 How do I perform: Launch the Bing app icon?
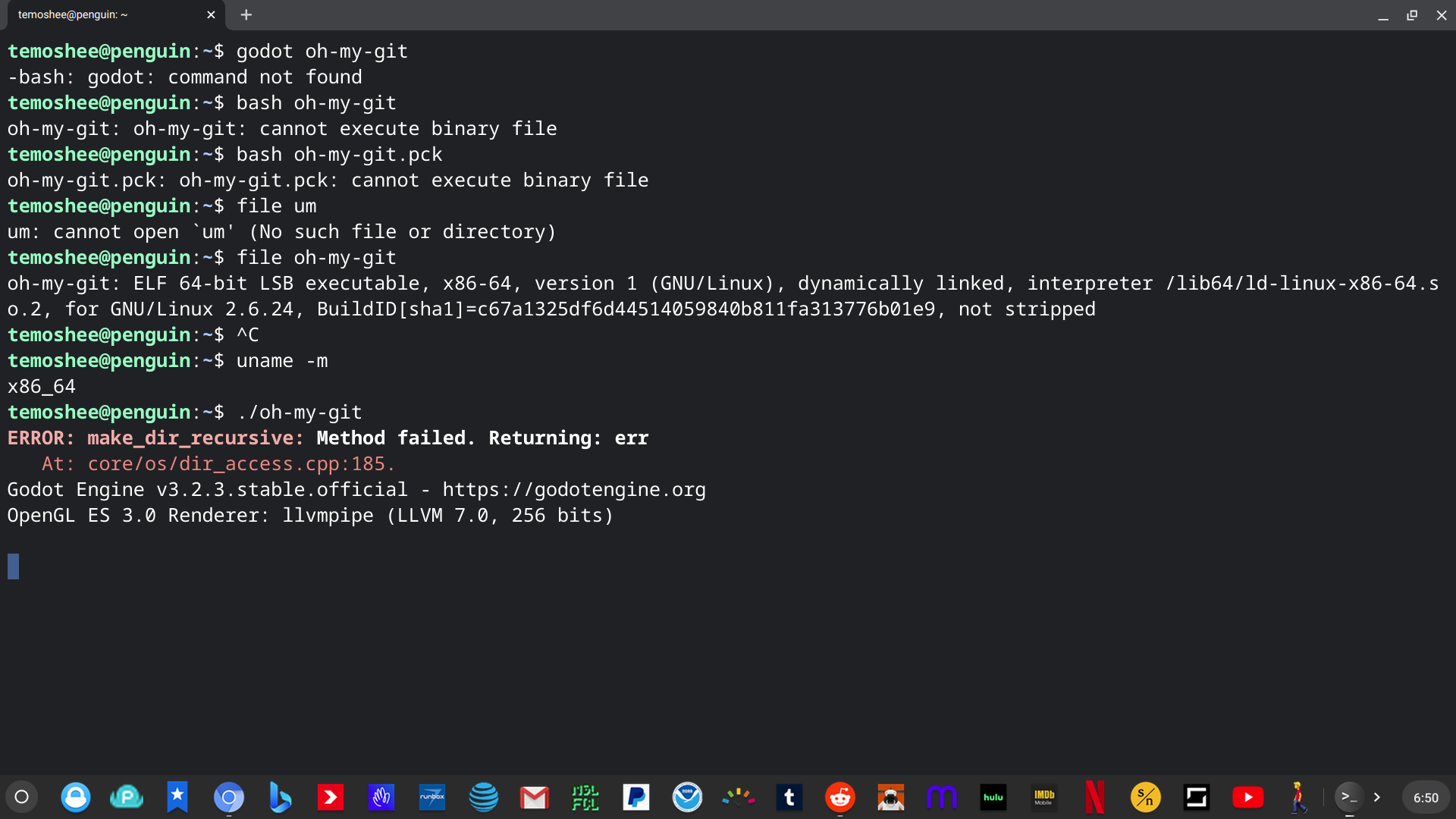coord(280,797)
